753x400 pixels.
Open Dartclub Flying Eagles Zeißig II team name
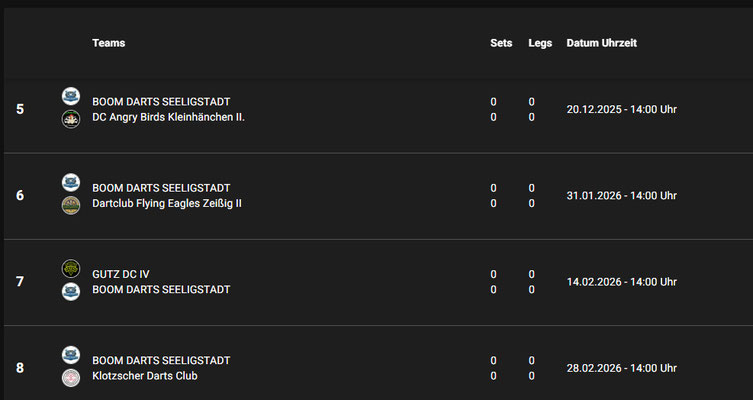(167, 203)
